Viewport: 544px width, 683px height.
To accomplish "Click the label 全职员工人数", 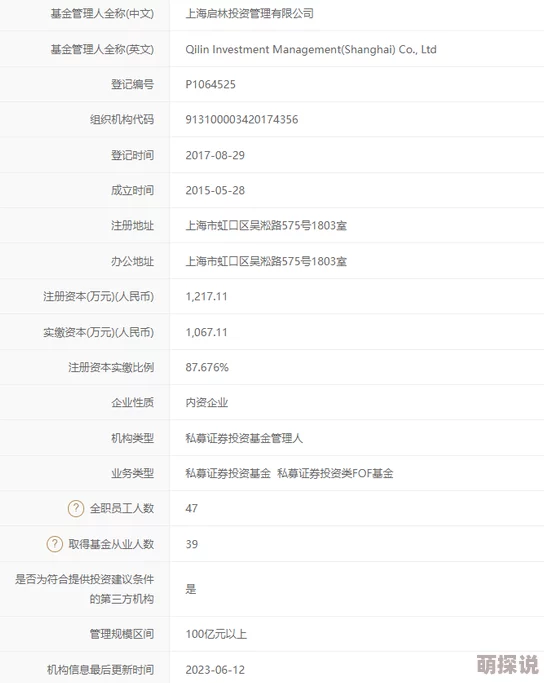I will click(x=122, y=509).
